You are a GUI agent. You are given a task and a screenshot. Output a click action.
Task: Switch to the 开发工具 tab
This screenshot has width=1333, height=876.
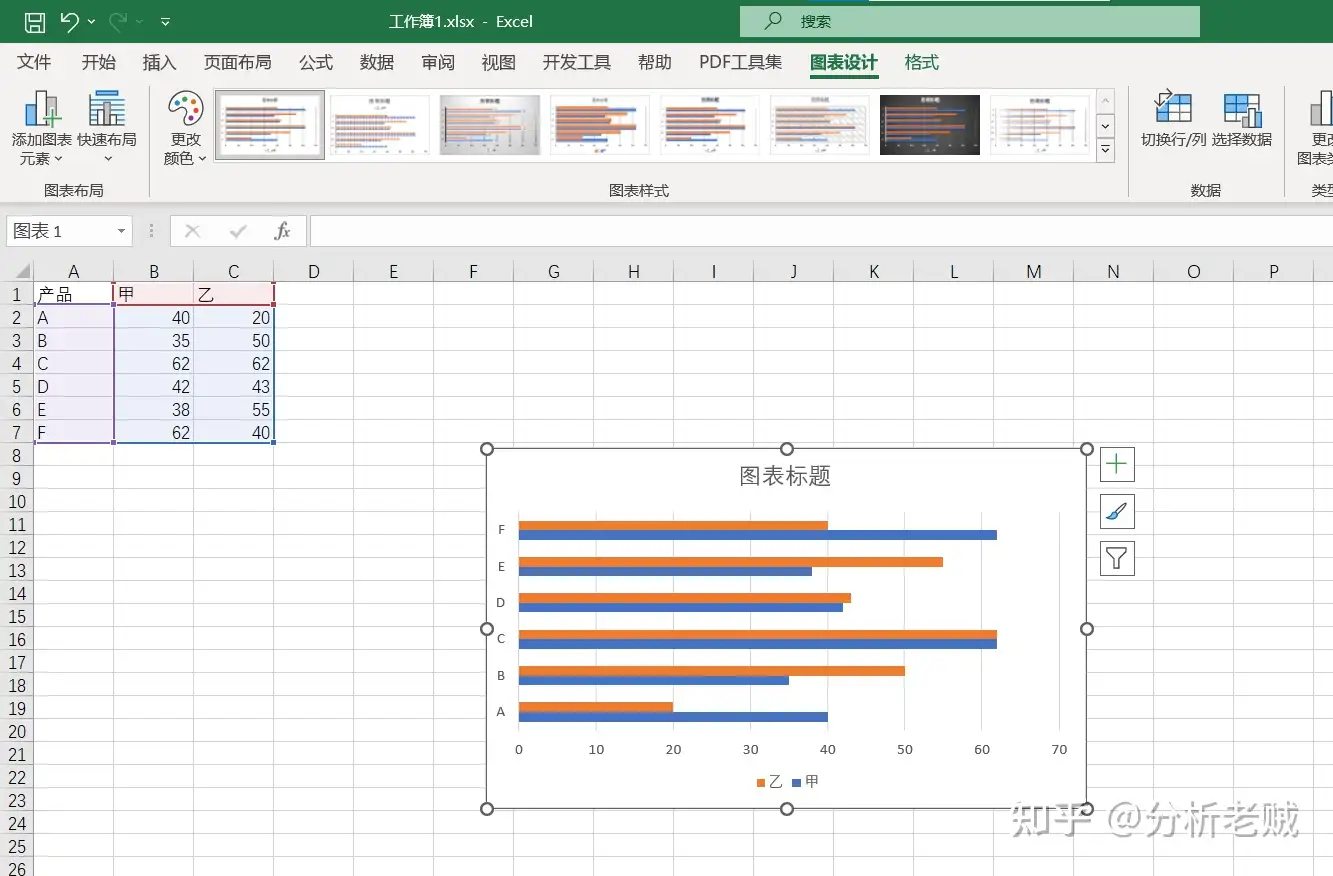[577, 62]
